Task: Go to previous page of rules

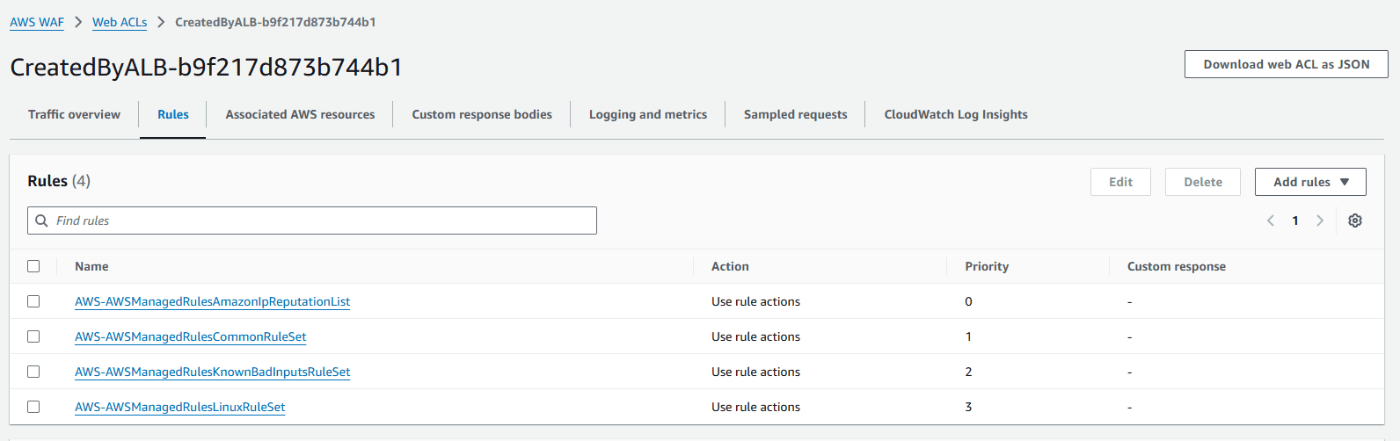Action: click(x=1270, y=221)
